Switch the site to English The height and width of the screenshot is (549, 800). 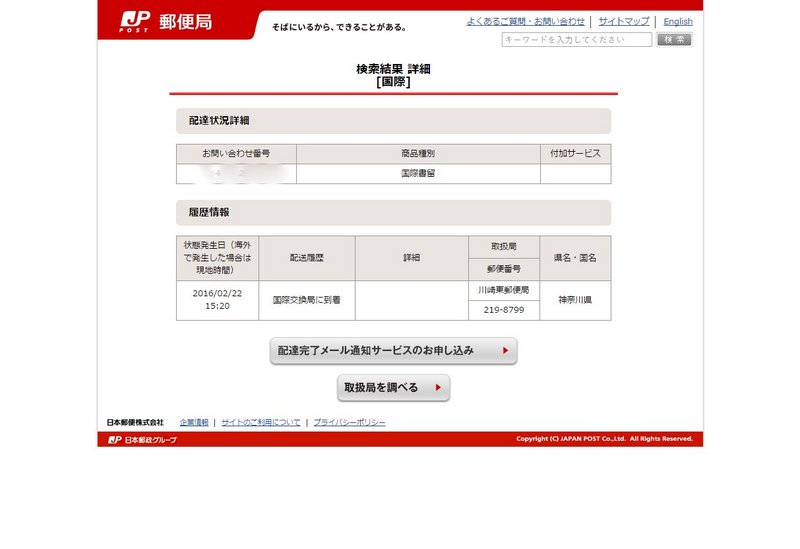[x=678, y=21]
